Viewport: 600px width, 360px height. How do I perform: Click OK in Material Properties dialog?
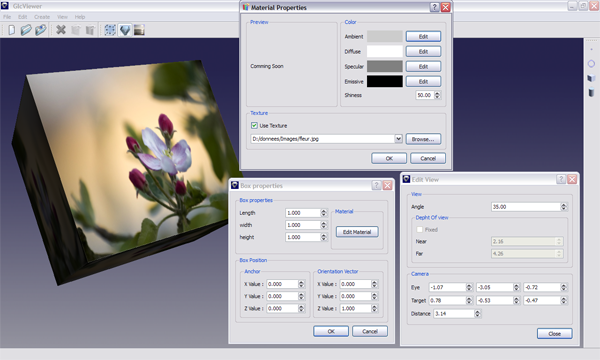point(389,158)
